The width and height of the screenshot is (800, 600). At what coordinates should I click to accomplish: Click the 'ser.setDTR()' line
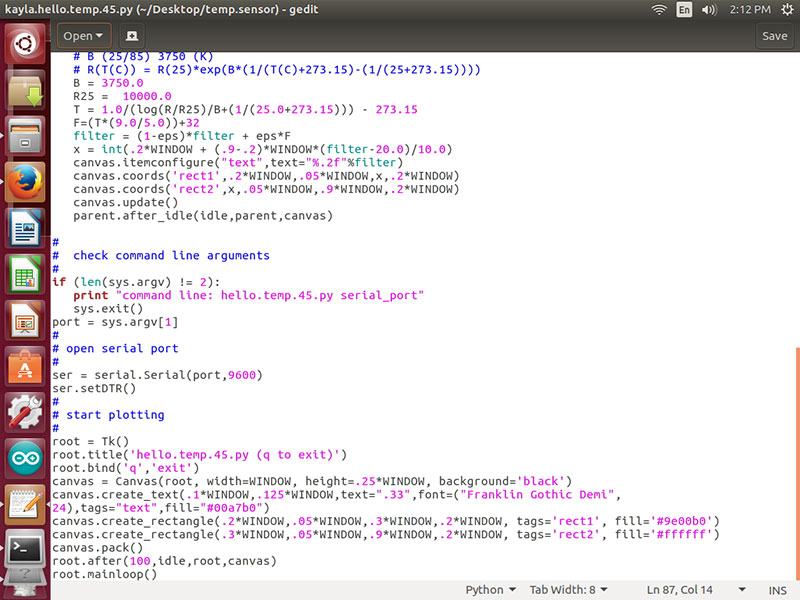pos(94,388)
